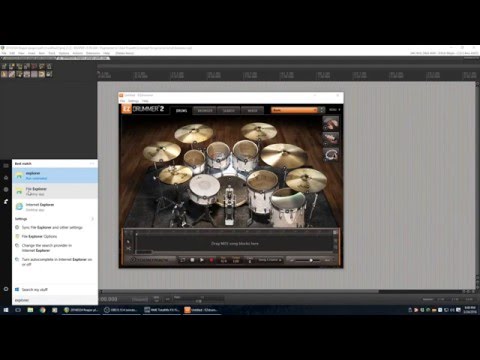Image resolution: width=480 pixels, height=360 pixels.
Task: Click the Internet Explorer search result
Action: [x=55, y=207]
